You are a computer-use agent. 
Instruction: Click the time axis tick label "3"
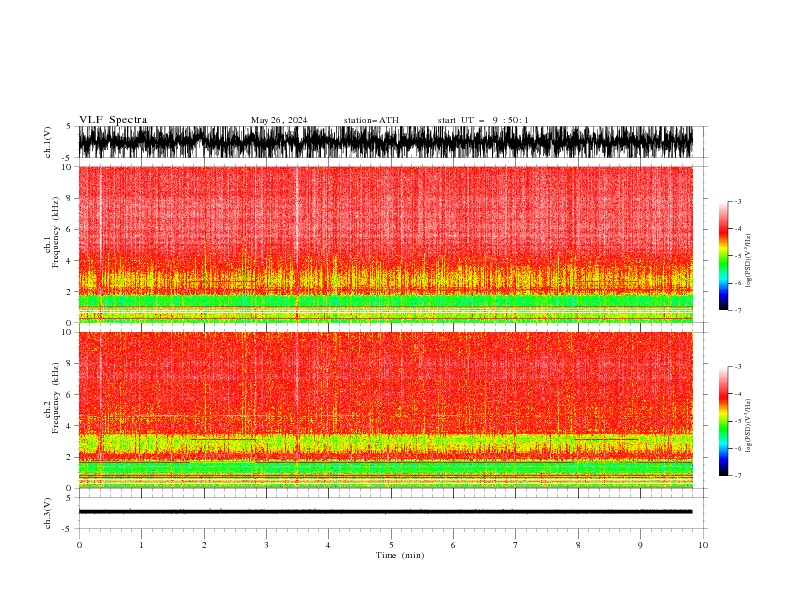266,545
